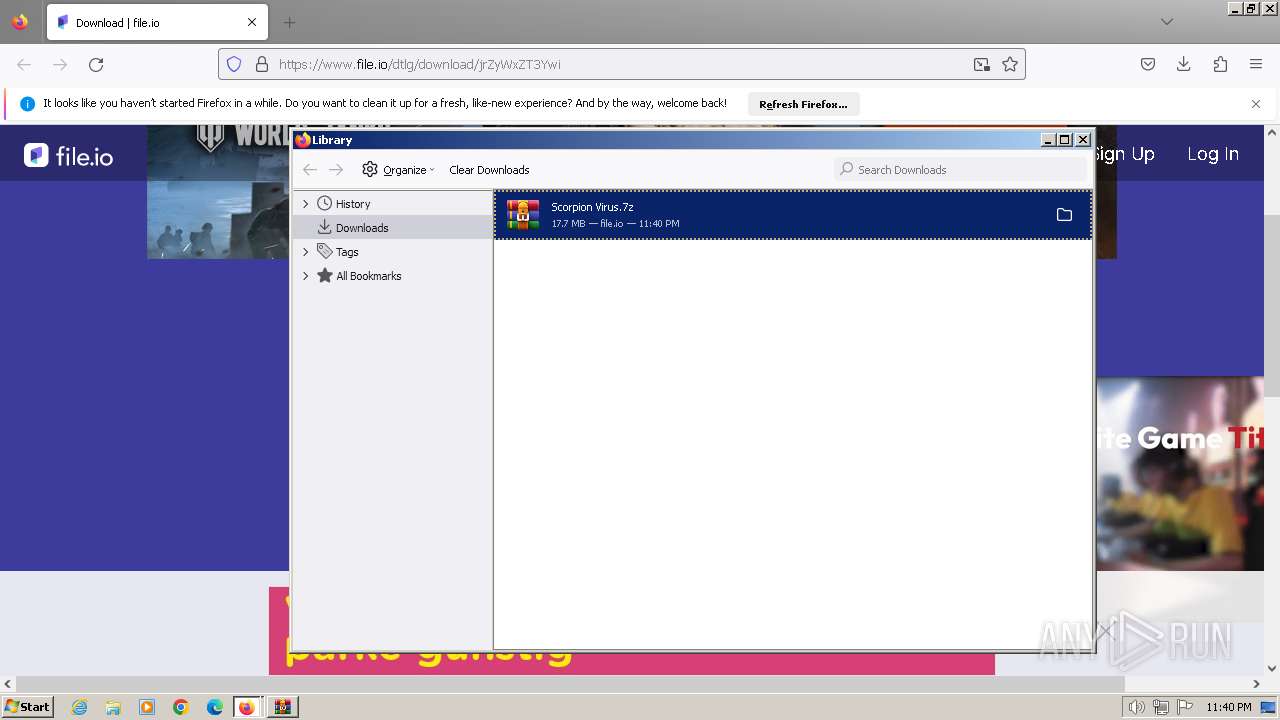1280x720 pixels.
Task: Open volume control in system tray
Action: tap(1136, 707)
